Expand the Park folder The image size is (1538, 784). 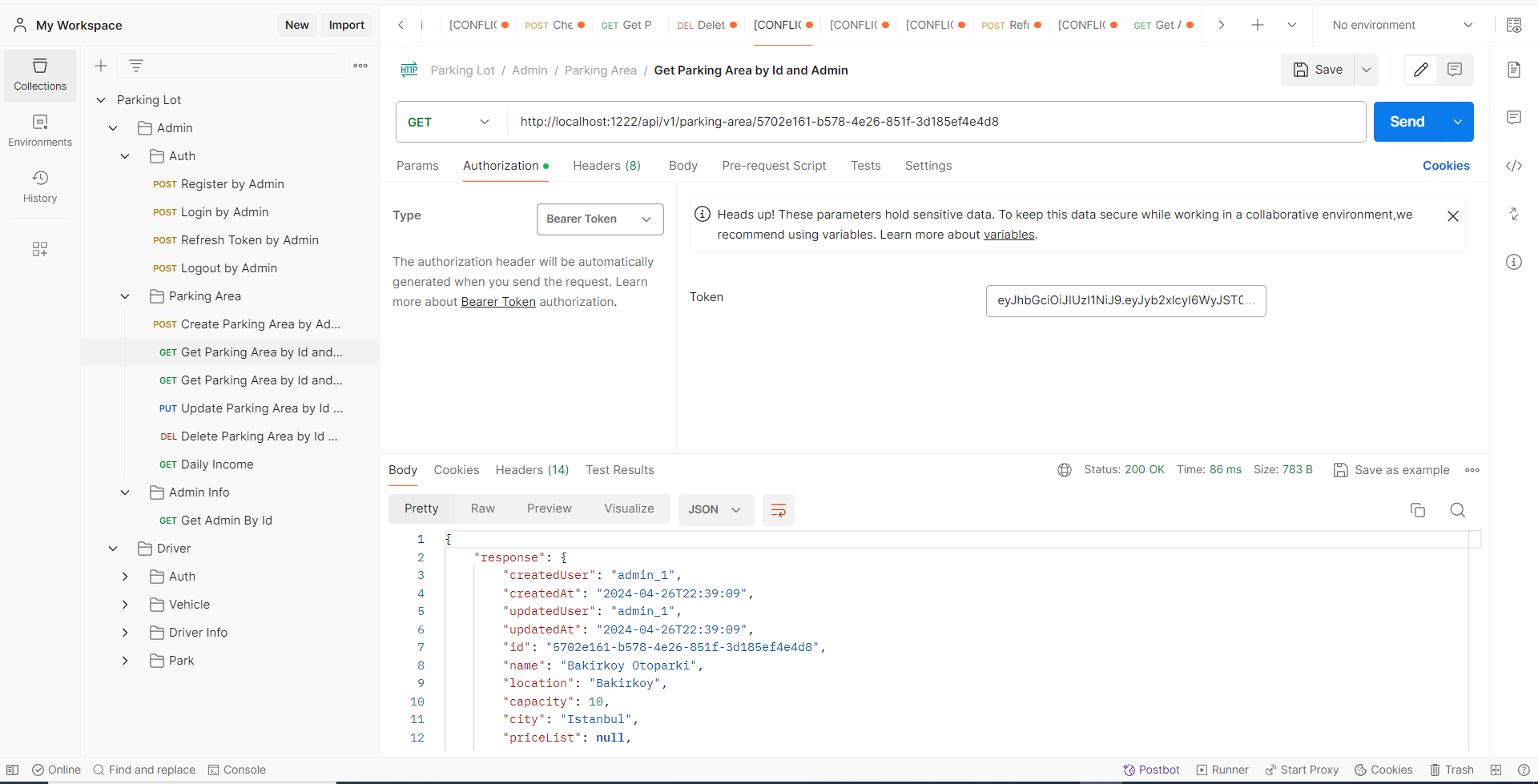pos(125,661)
